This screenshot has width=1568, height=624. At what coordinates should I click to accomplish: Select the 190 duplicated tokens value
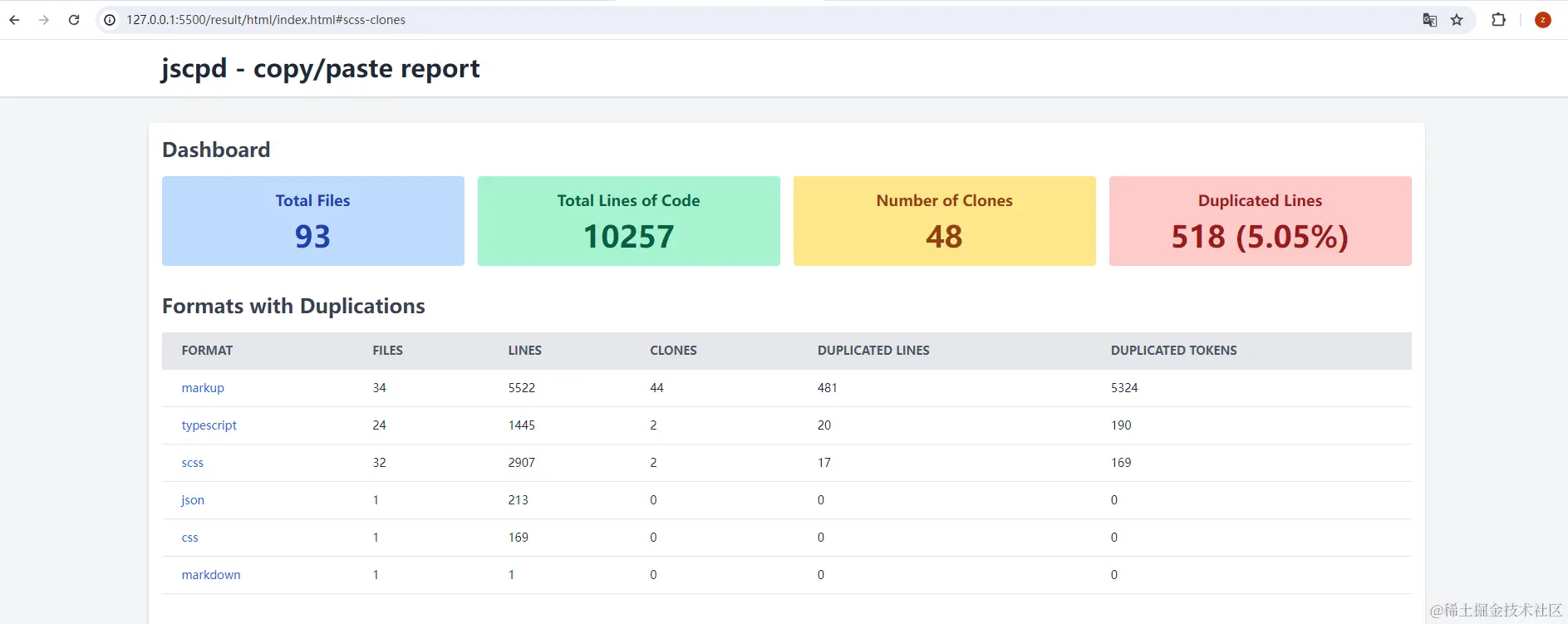[x=1121, y=425]
